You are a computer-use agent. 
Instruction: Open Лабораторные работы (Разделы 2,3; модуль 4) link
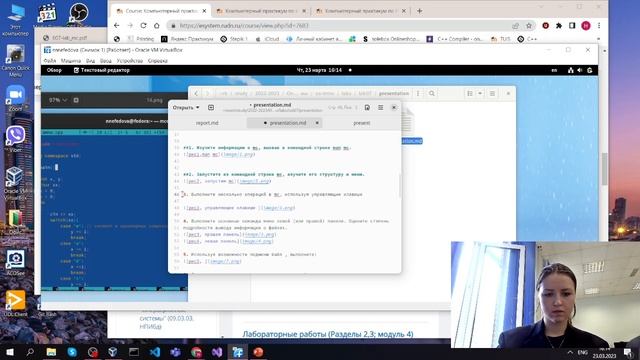(328, 334)
